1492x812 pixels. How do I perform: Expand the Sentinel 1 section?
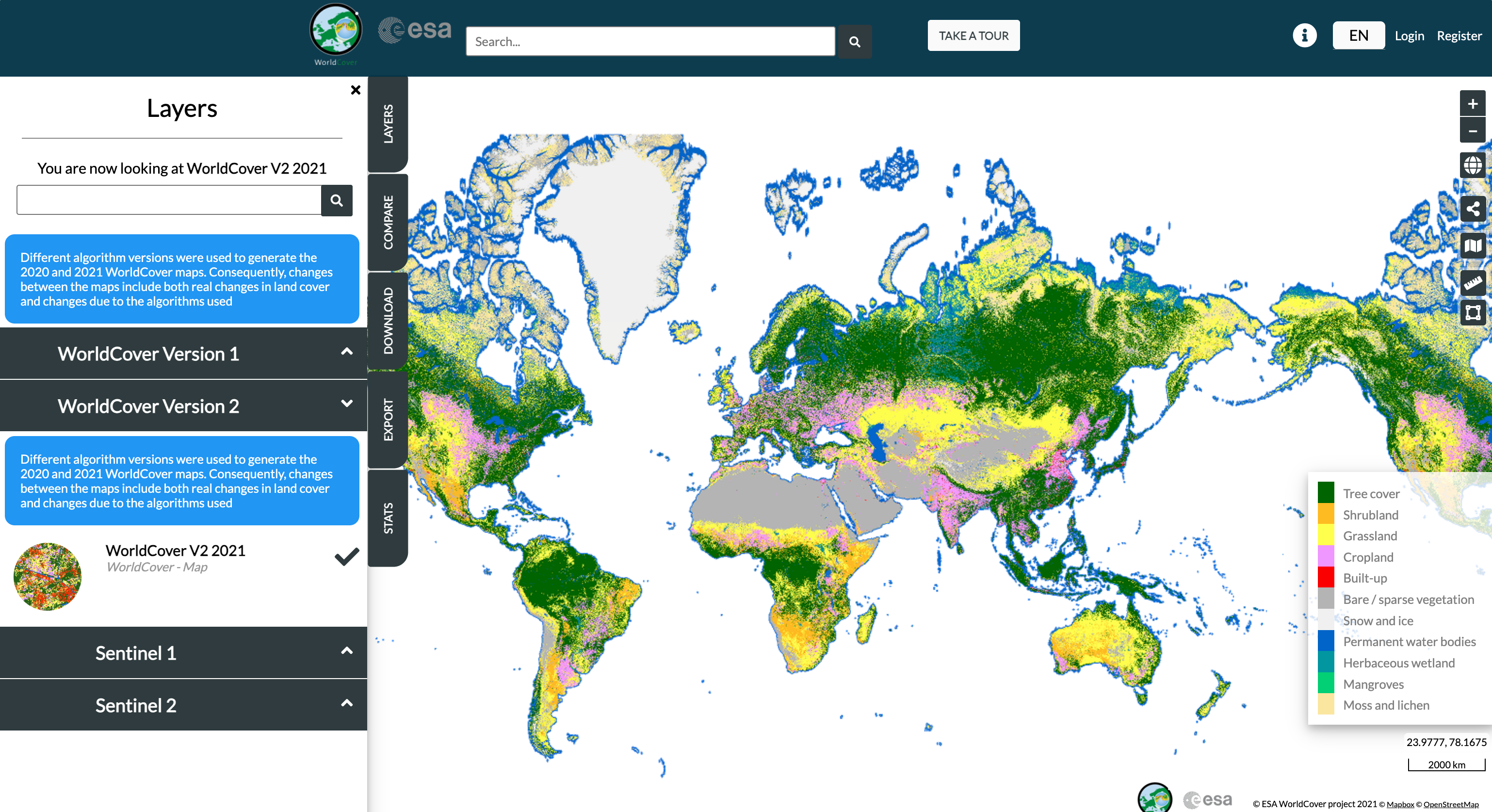click(x=184, y=653)
